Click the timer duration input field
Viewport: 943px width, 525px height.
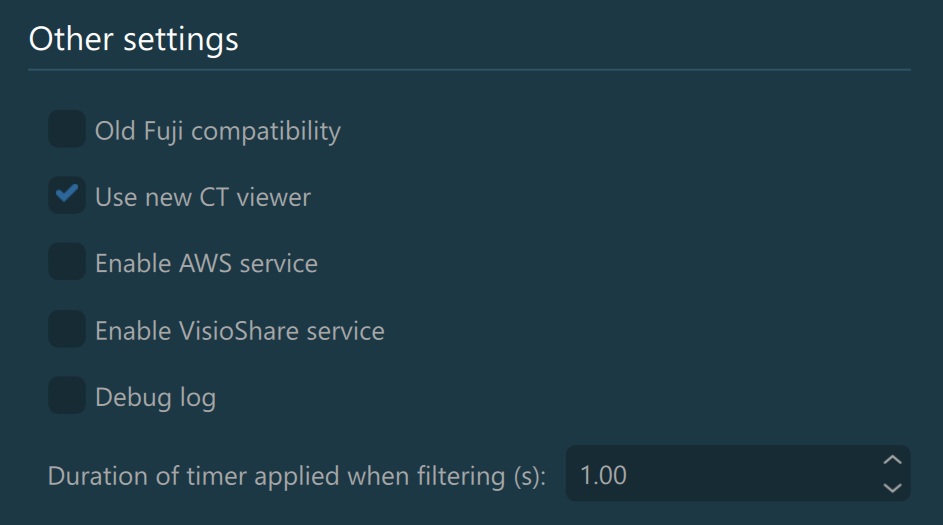click(x=720, y=474)
